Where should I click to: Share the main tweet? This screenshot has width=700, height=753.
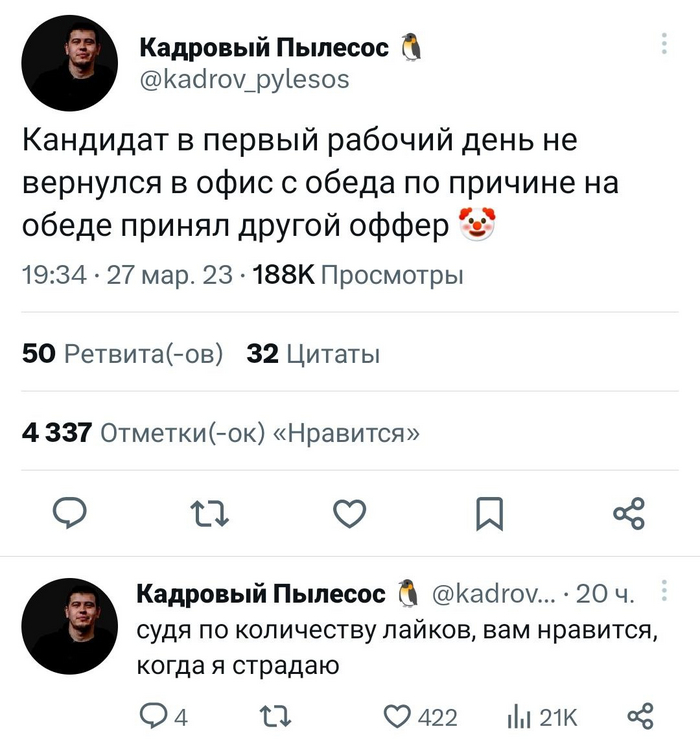click(629, 515)
